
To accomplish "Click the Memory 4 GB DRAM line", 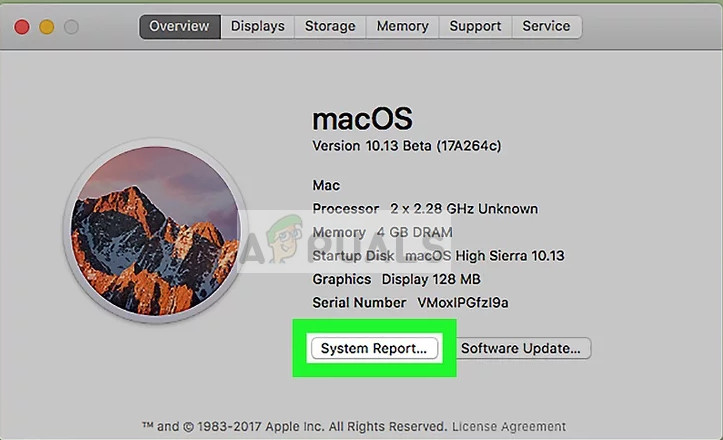I will click(382, 232).
